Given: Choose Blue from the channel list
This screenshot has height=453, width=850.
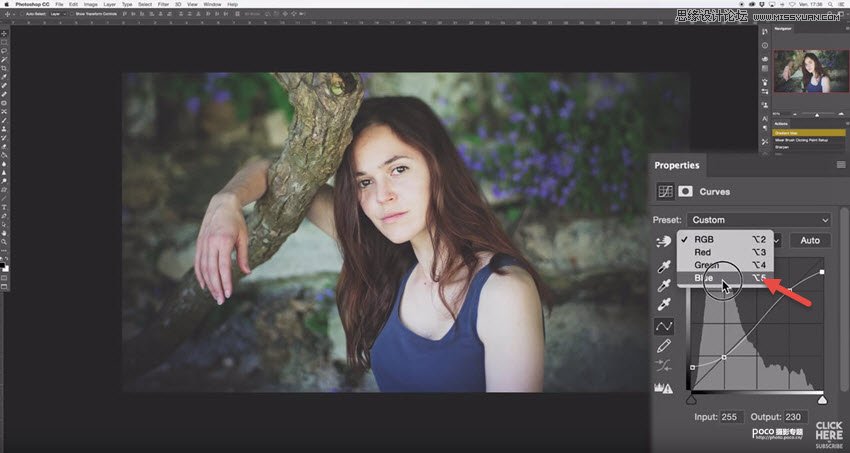Looking at the screenshot, I should pos(706,279).
